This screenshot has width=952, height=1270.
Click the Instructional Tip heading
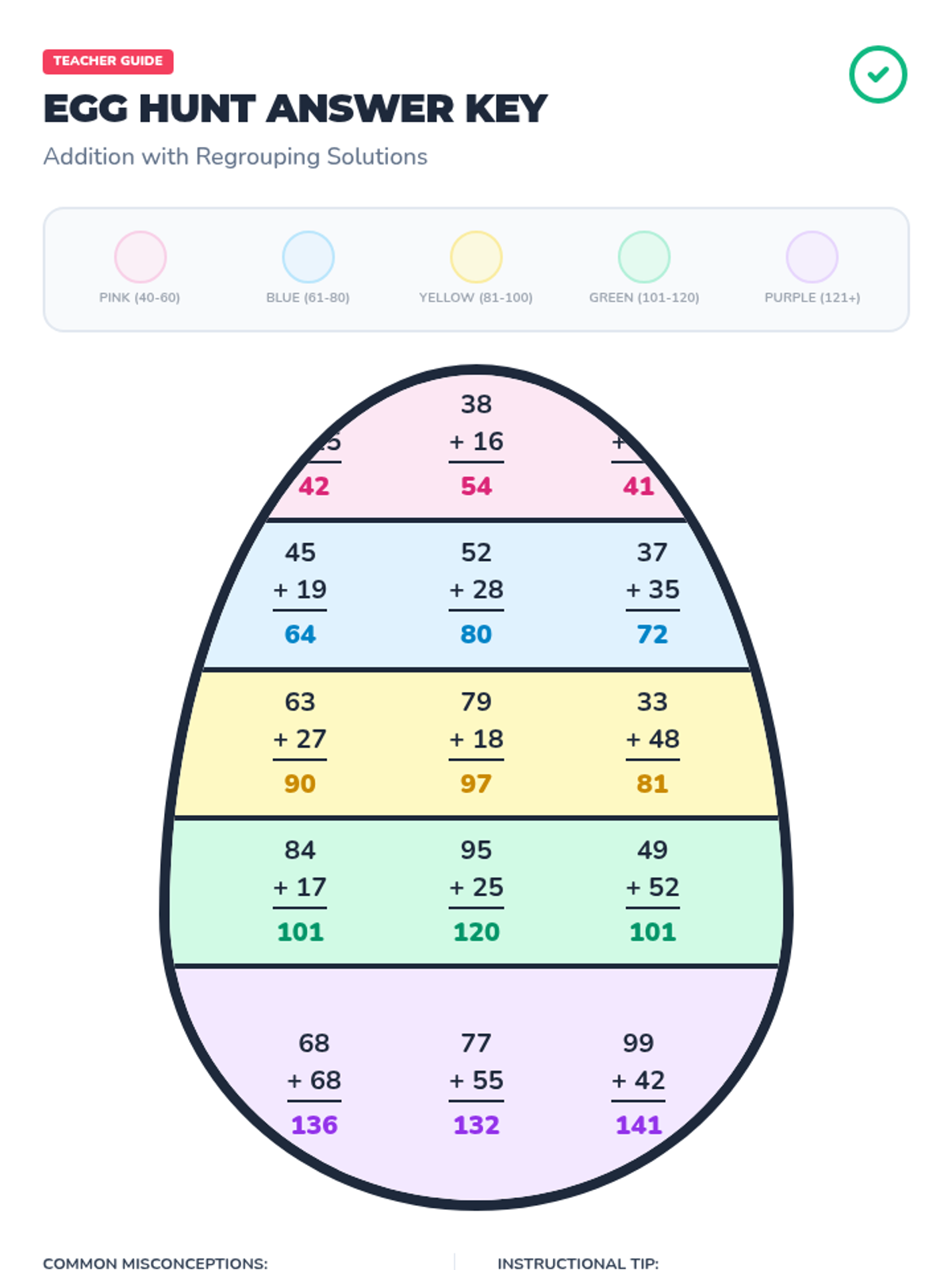pos(578,1262)
